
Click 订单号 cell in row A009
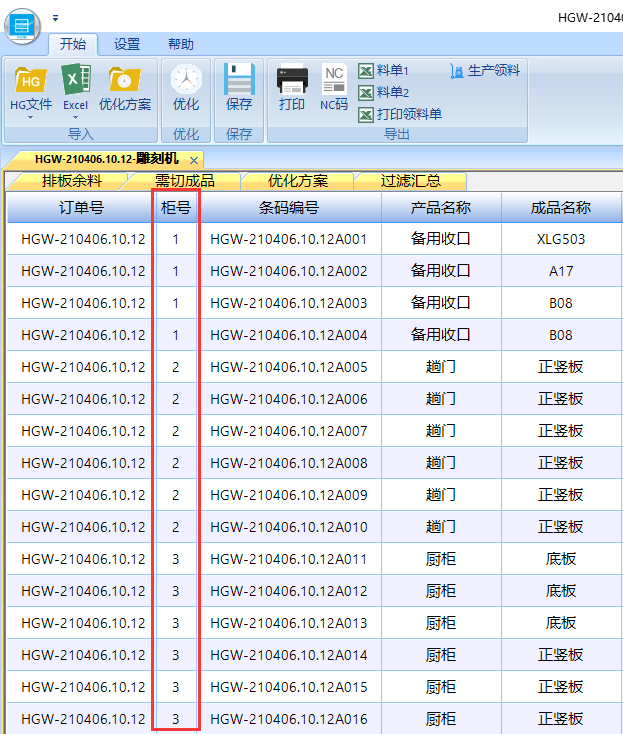tap(83, 495)
